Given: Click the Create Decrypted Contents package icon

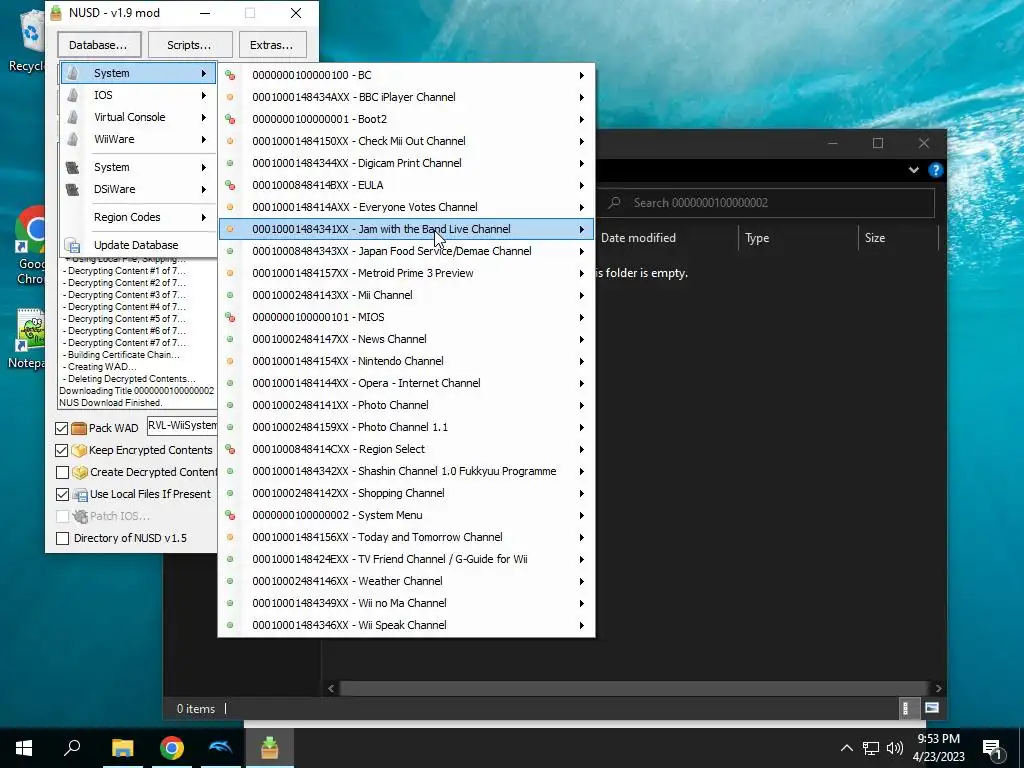Looking at the screenshot, I should click(x=80, y=472).
